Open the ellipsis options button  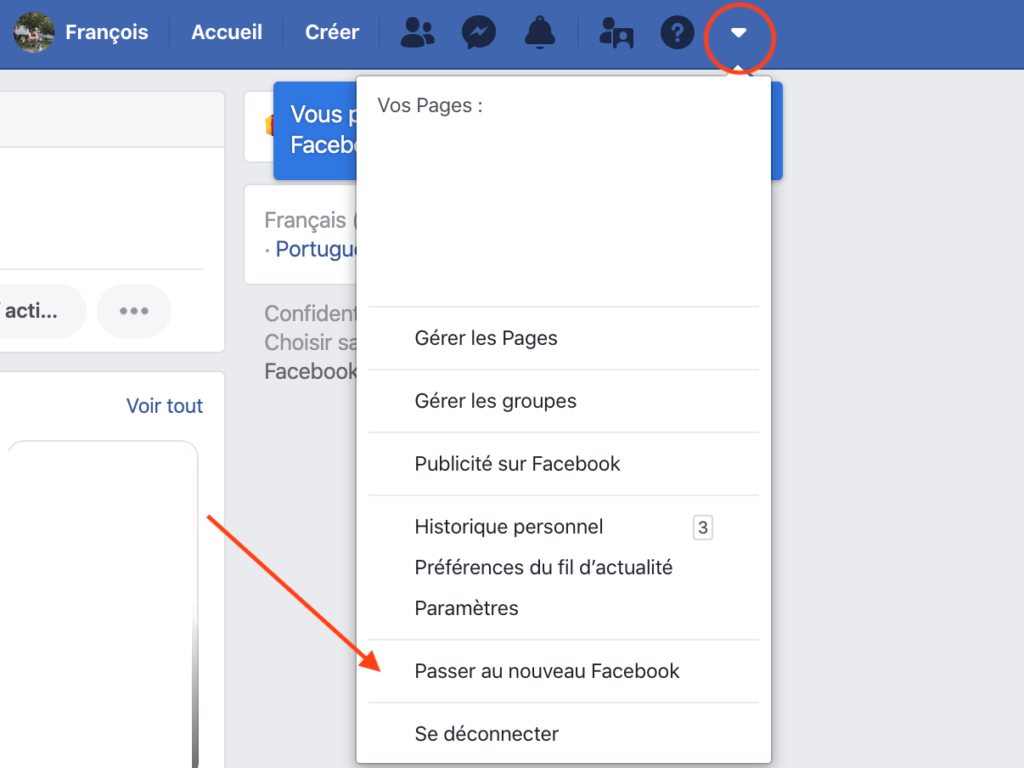click(134, 311)
